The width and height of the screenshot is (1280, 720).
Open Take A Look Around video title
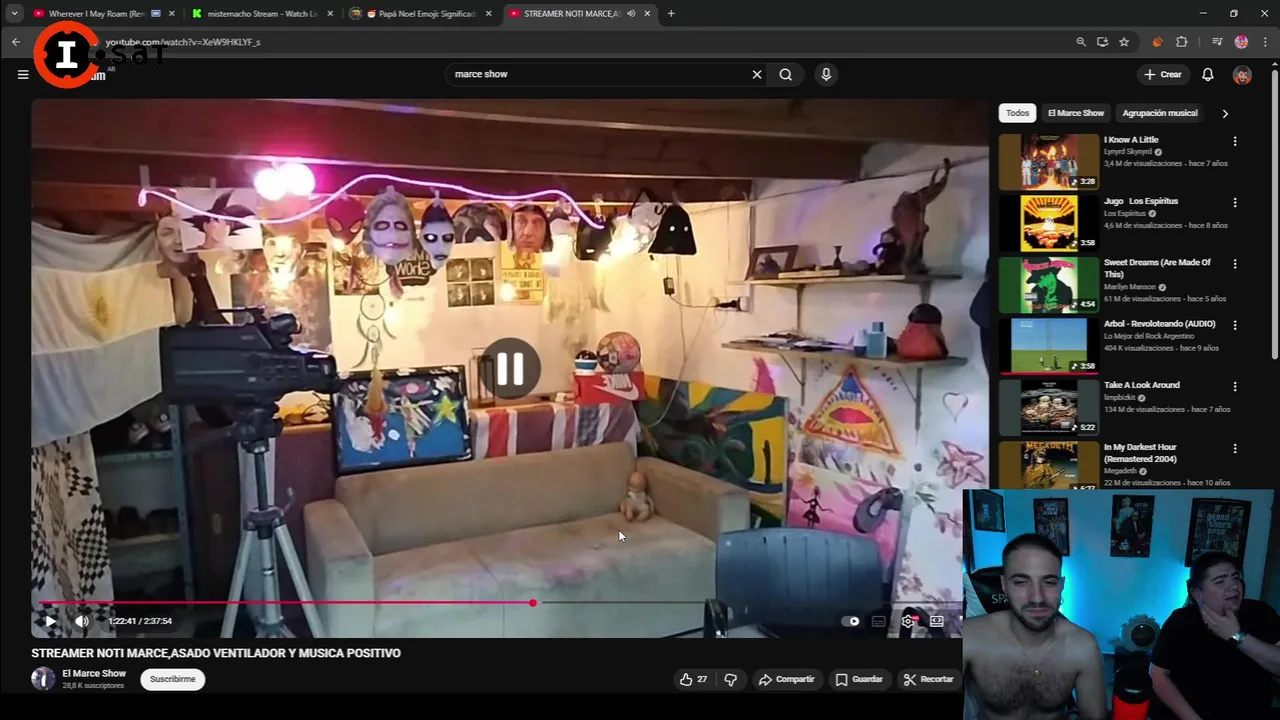pos(1141,385)
